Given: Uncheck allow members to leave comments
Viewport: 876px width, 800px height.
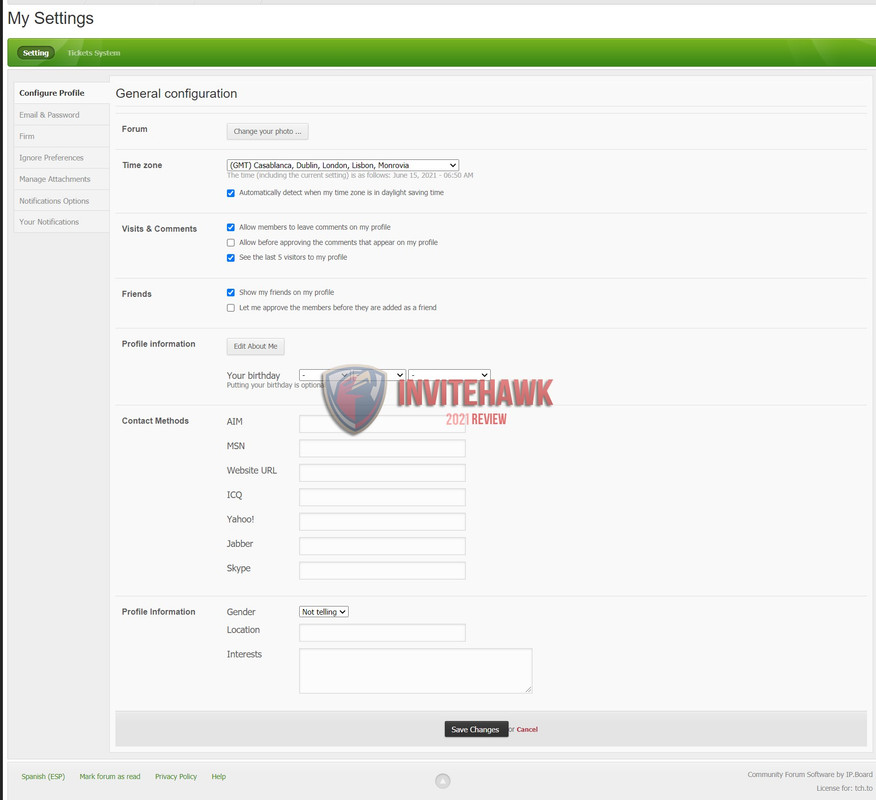Looking at the screenshot, I should click(x=231, y=227).
